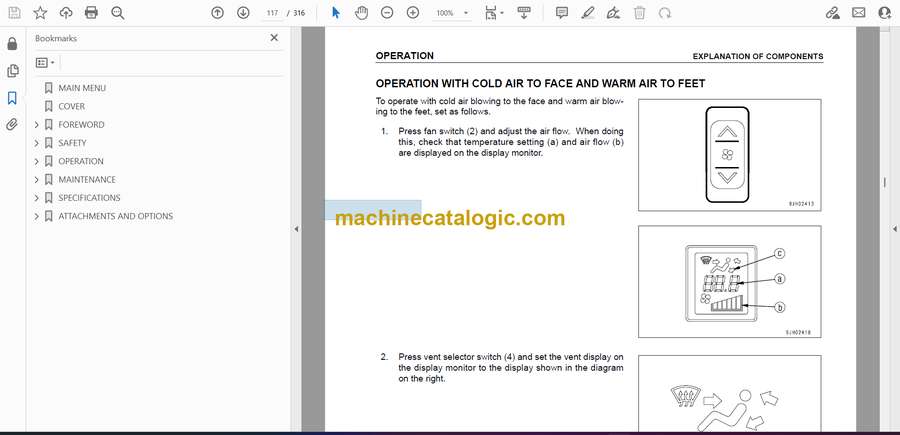Open the bookmarks options menu dropdown
The image size is (900, 435).
(45, 63)
